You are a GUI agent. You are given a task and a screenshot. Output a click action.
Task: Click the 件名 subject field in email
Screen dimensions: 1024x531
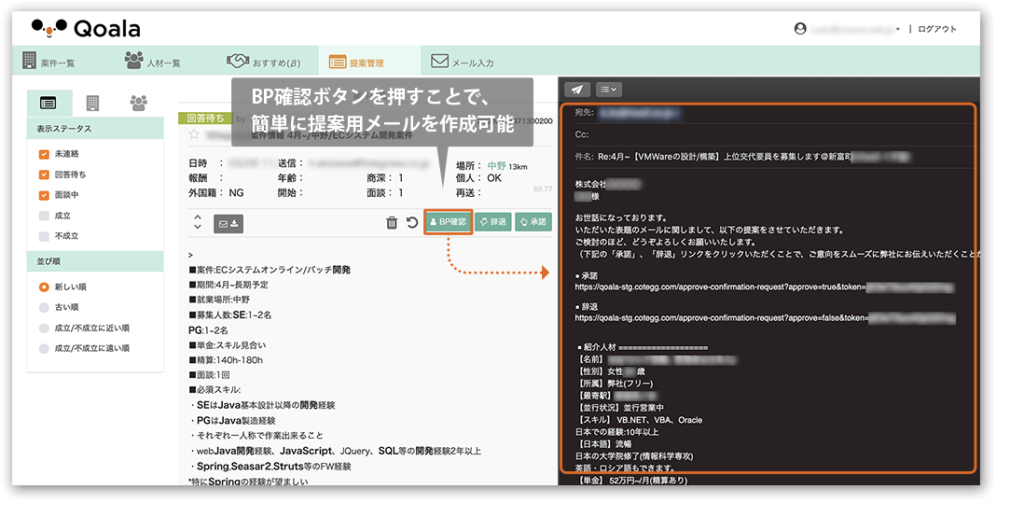pos(760,157)
